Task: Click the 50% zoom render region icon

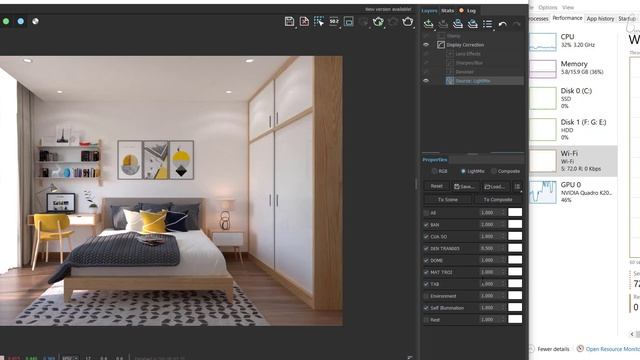Action: tap(334, 21)
